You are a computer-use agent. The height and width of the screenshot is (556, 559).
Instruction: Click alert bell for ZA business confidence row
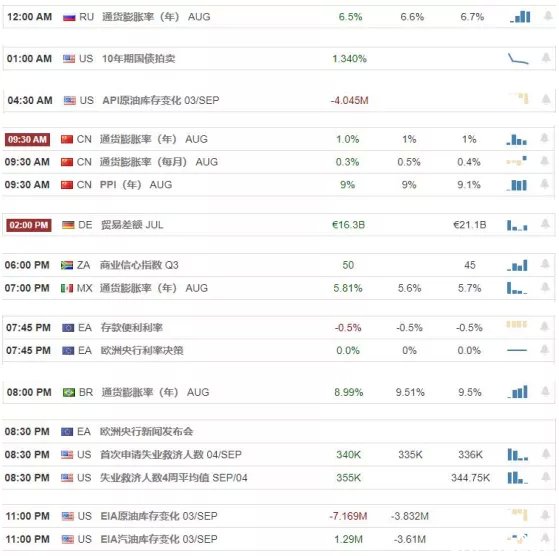[545, 264]
